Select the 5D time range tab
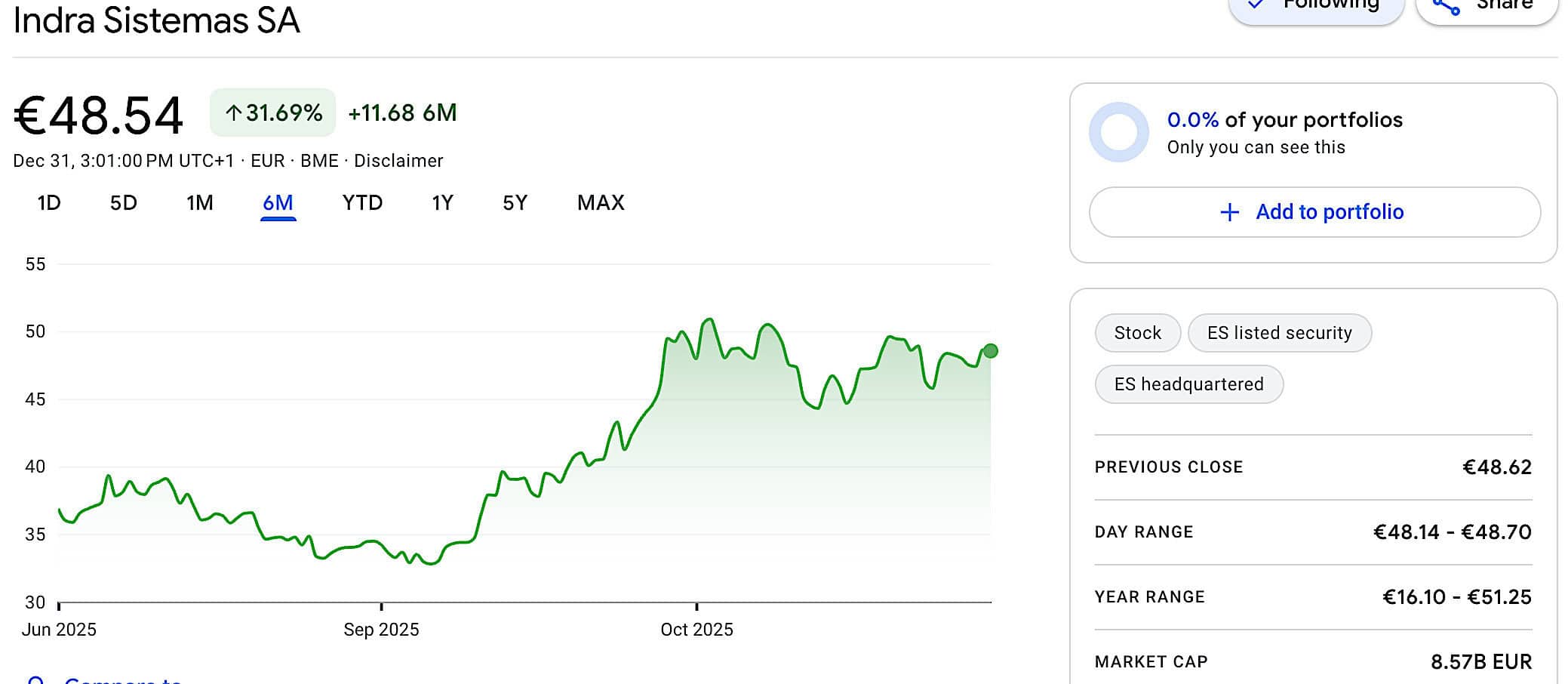This screenshot has height=684, width=1568. coord(124,203)
